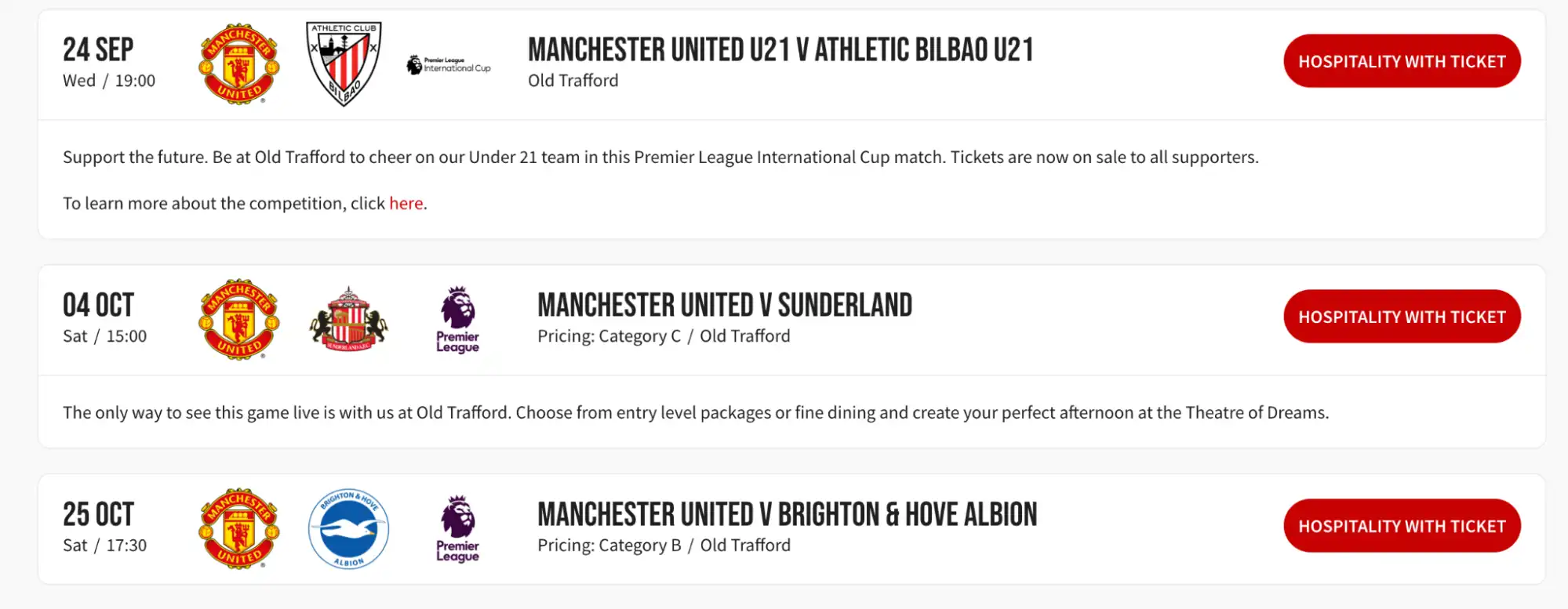Open Hospitality With Ticket for Sunderland game
This screenshot has height=609, width=1568.
coord(1402,317)
